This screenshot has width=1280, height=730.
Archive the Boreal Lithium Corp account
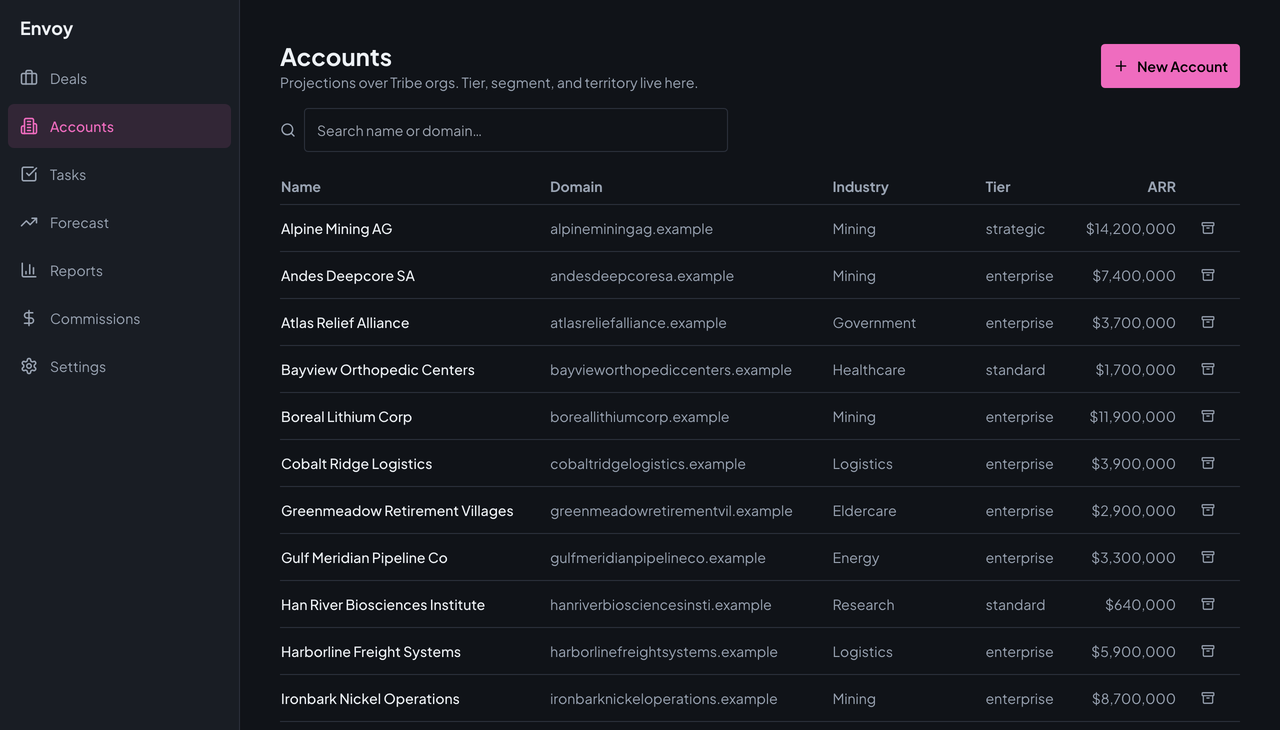pyautogui.click(x=1208, y=416)
